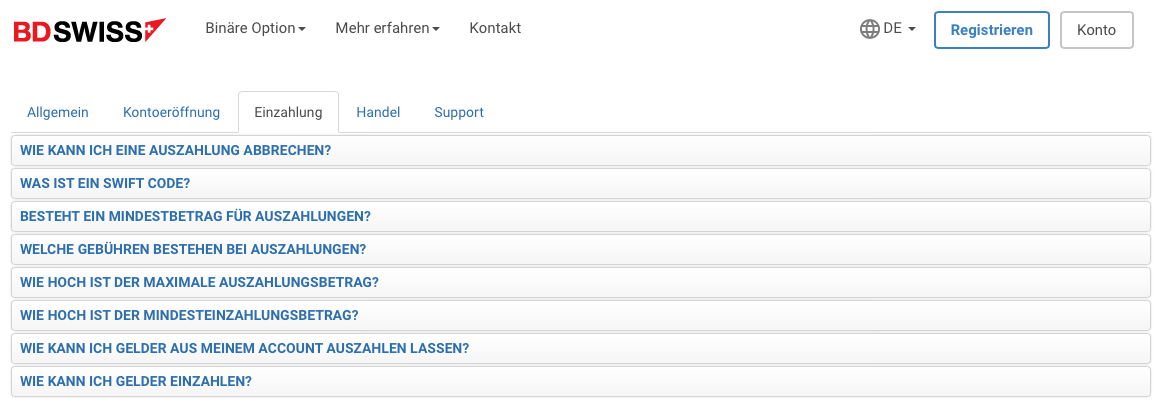
Task: Switch to the Allgemein tab
Action: [x=58, y=112]
